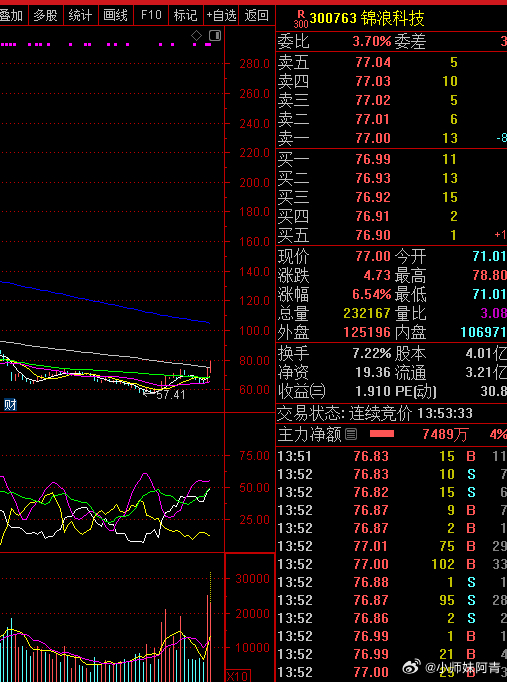Viewport: 507px width, 682px height.
Task: Open the 主力净额 list icon
Action: pos(351,434)
